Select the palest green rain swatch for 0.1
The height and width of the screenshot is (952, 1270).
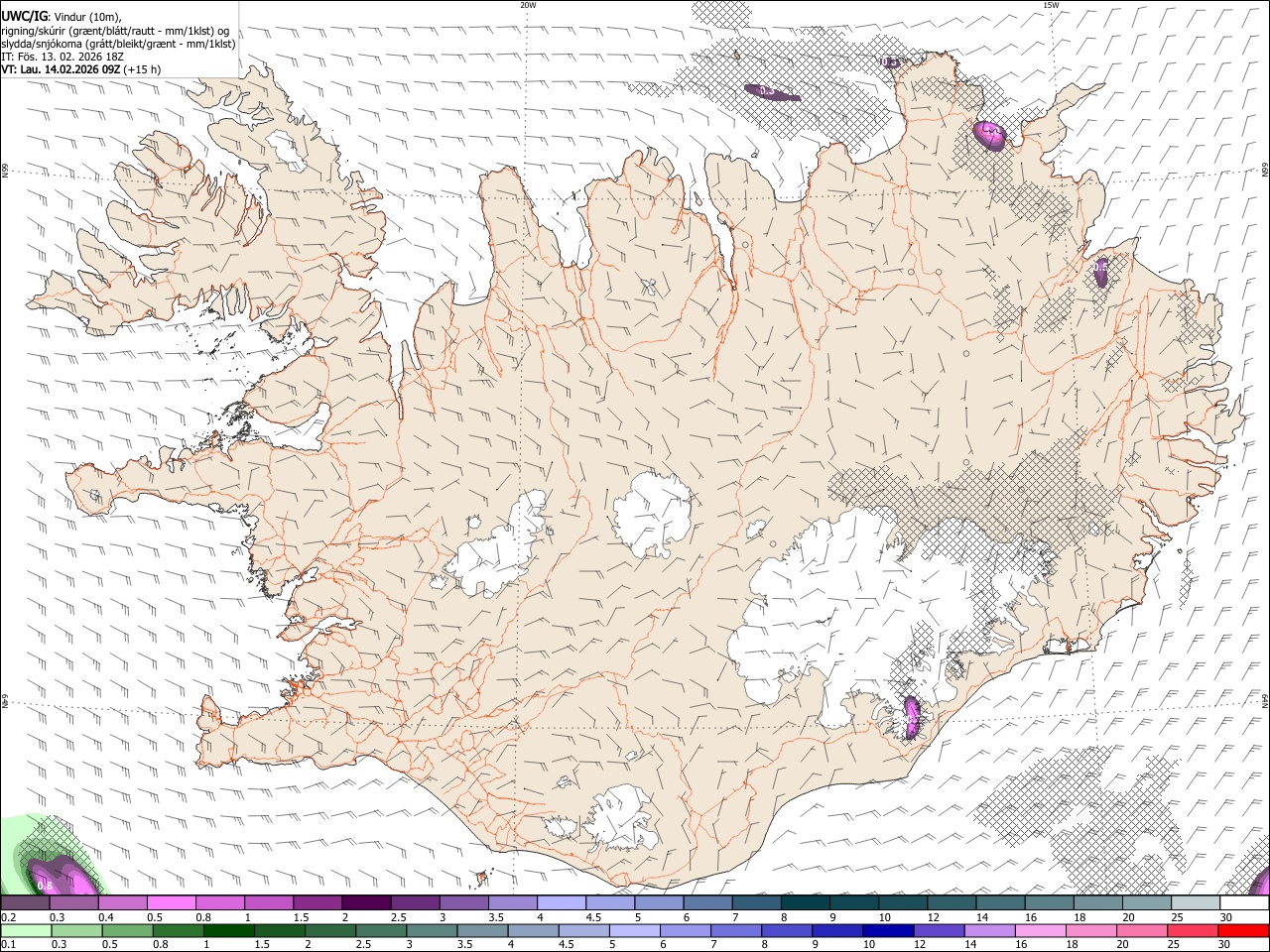click(26, 930)
